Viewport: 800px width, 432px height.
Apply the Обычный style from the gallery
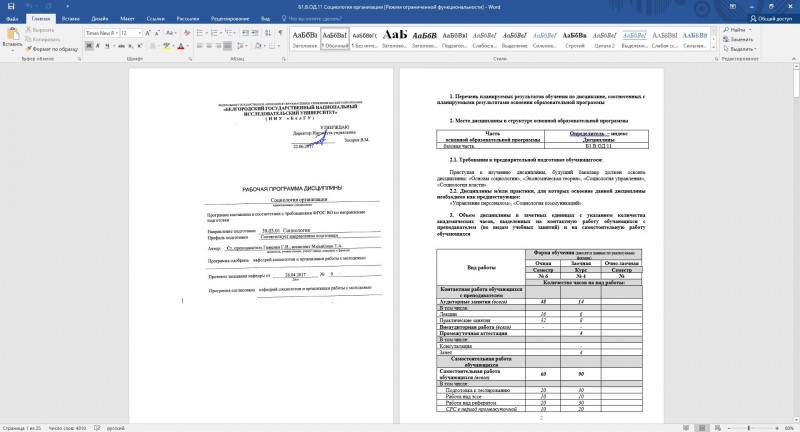[x=335, y=39]
